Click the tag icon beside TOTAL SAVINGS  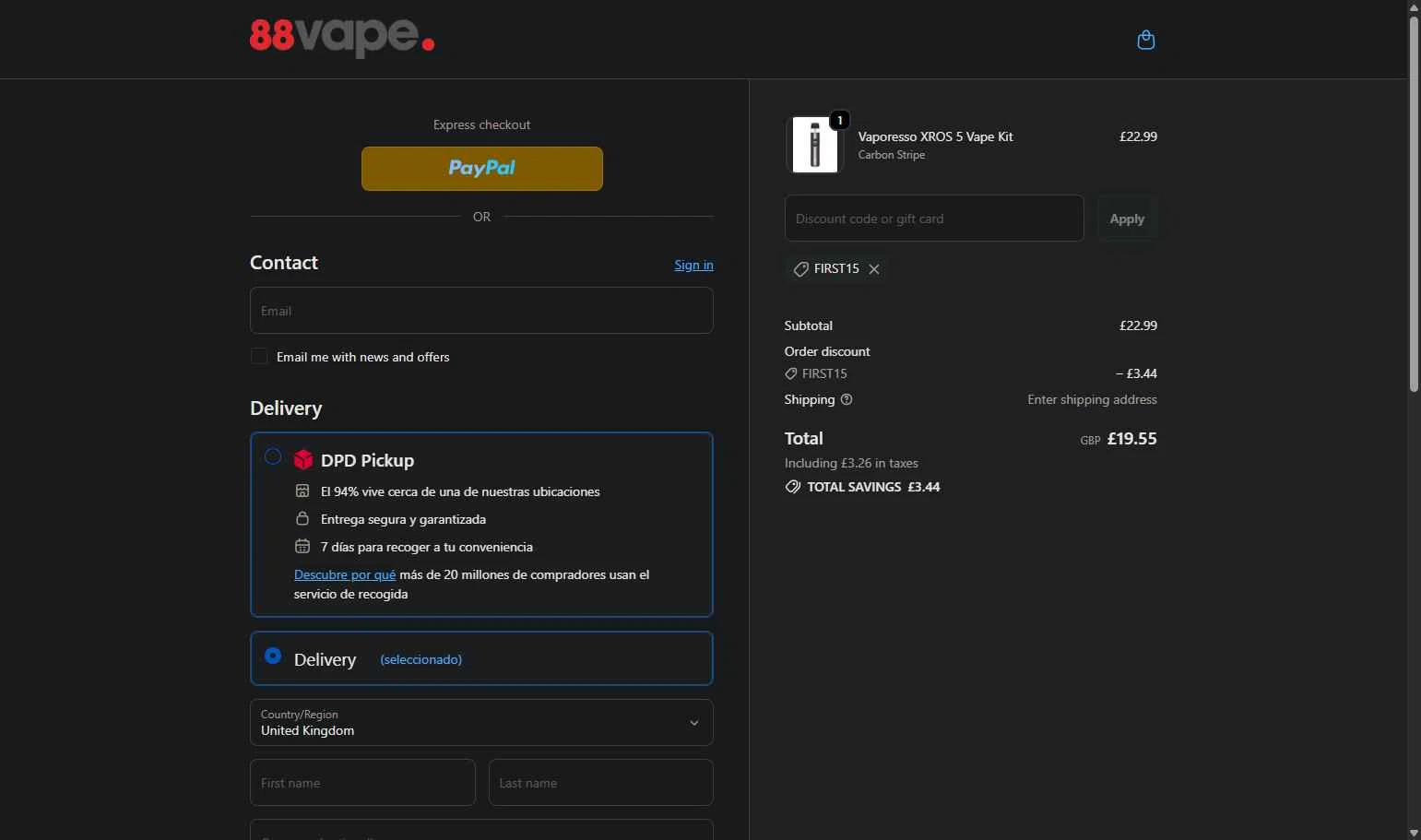(x=792, y=487)
